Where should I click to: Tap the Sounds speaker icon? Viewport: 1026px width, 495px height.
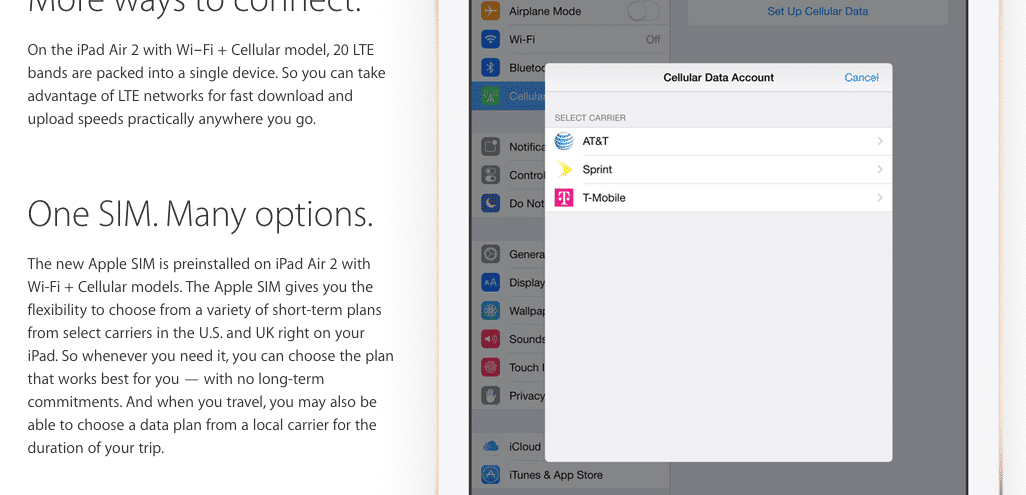(491, 339)
